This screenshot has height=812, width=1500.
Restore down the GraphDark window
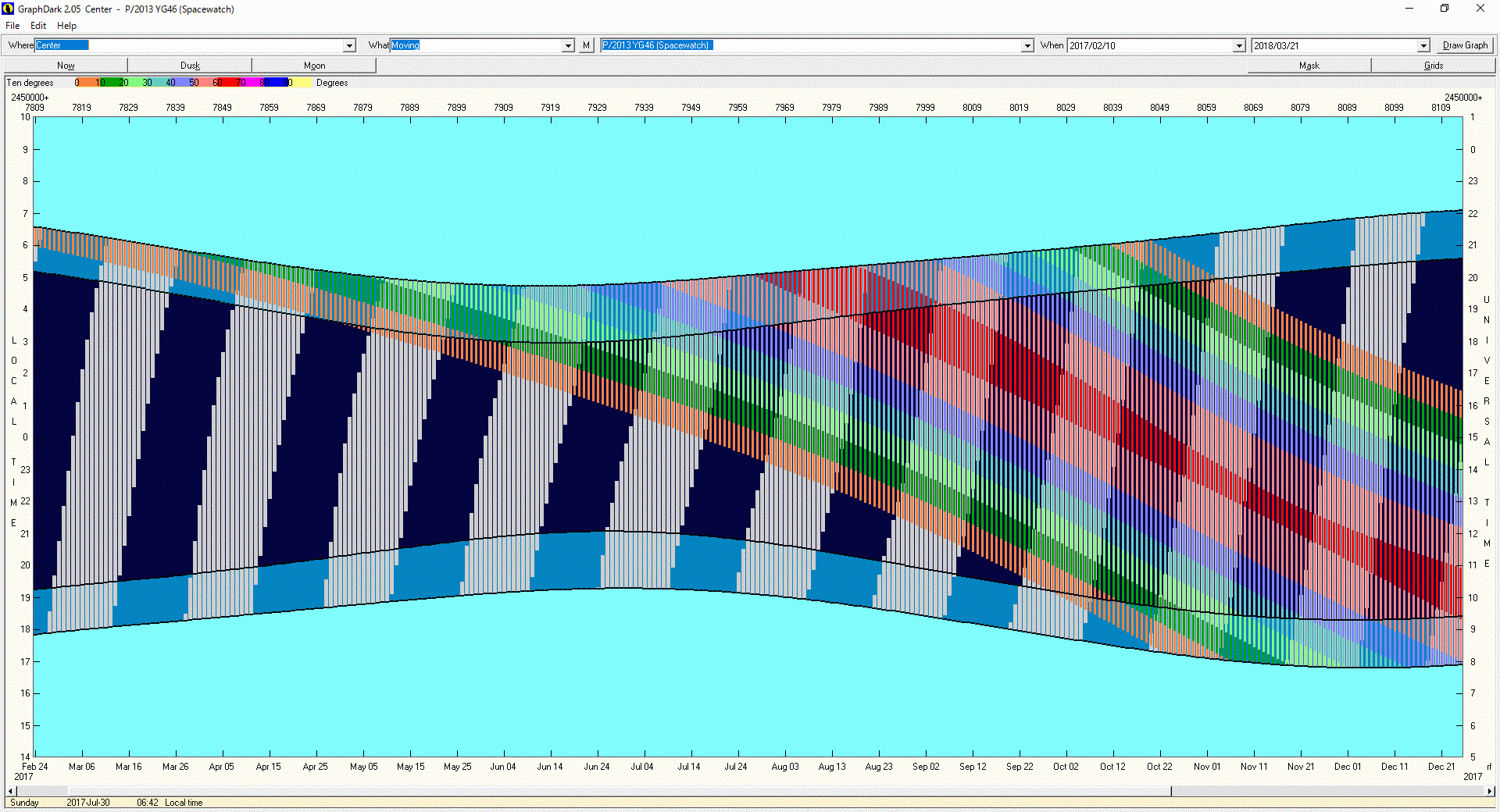[1445, 9]
